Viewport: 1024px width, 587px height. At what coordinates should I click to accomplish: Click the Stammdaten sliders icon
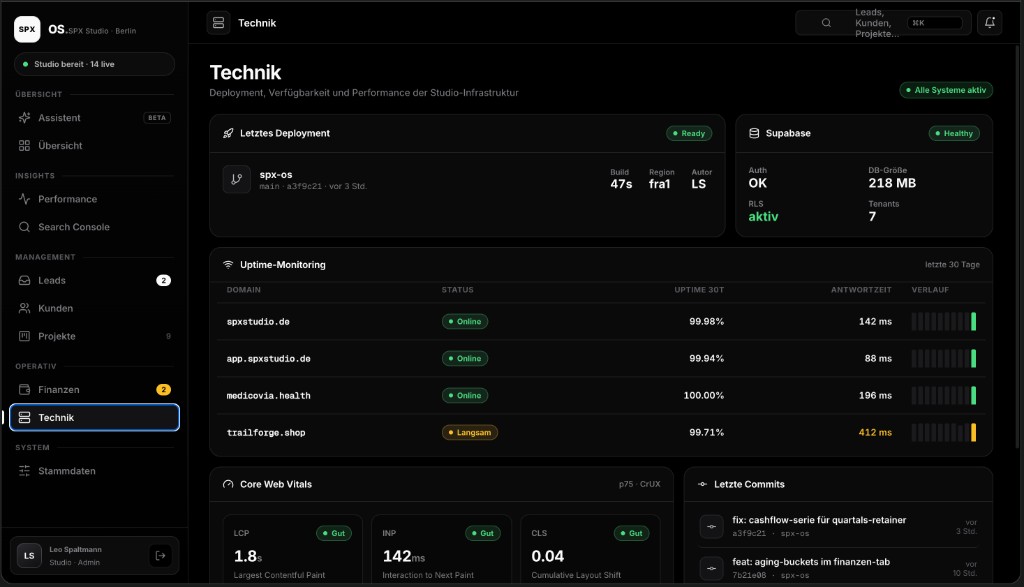click(x=24, y=471)
